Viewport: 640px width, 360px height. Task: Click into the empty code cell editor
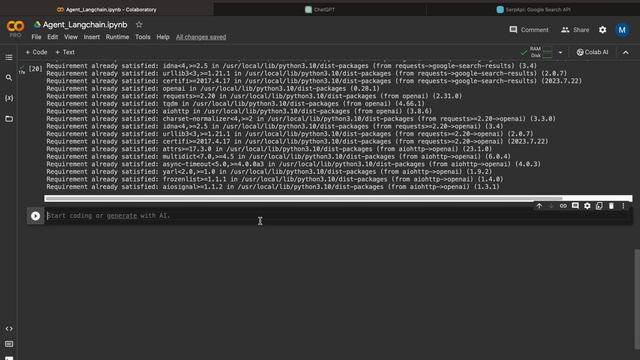coord(338,216)
